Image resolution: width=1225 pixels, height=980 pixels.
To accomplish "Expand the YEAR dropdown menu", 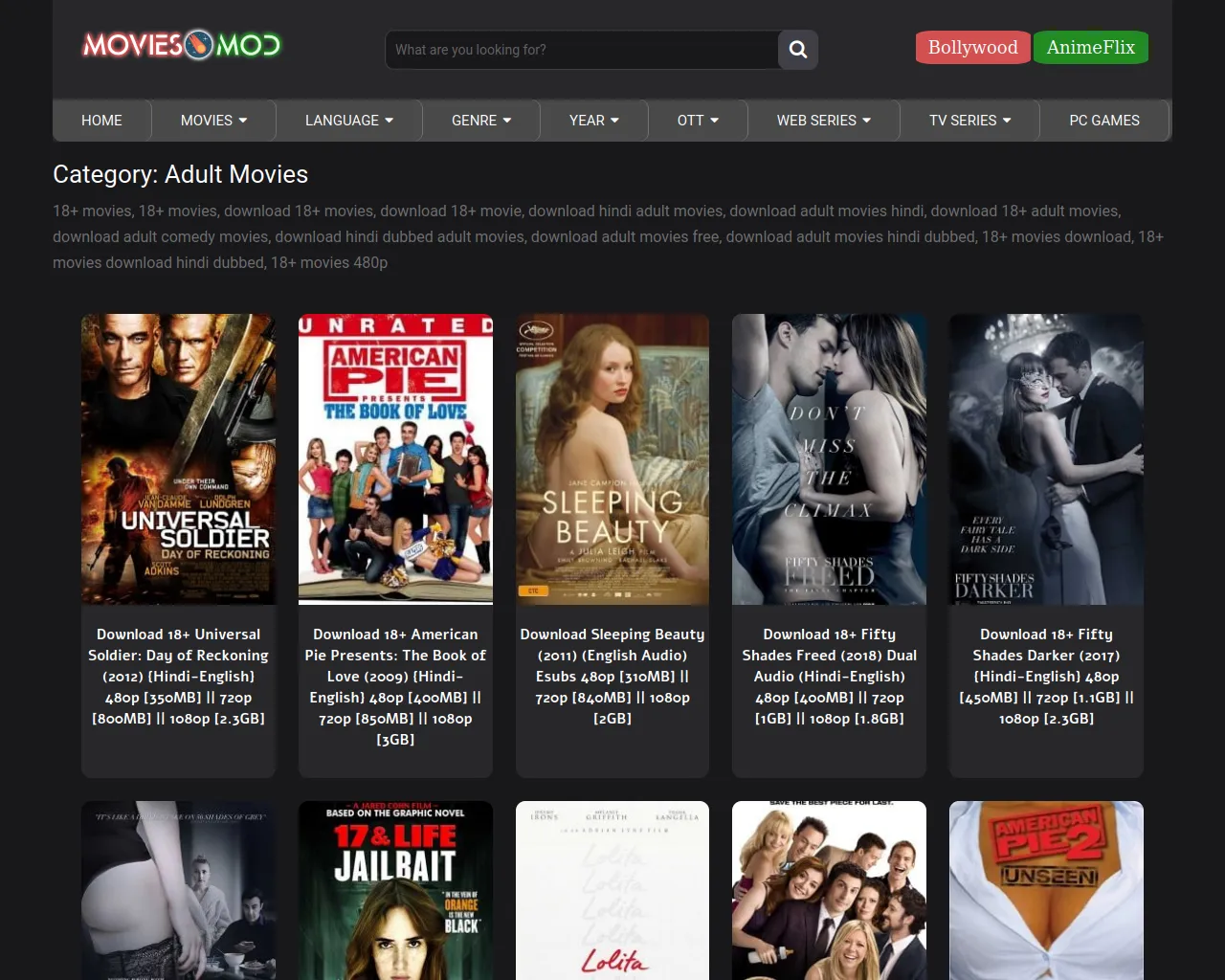I will [x=594, y=121].
